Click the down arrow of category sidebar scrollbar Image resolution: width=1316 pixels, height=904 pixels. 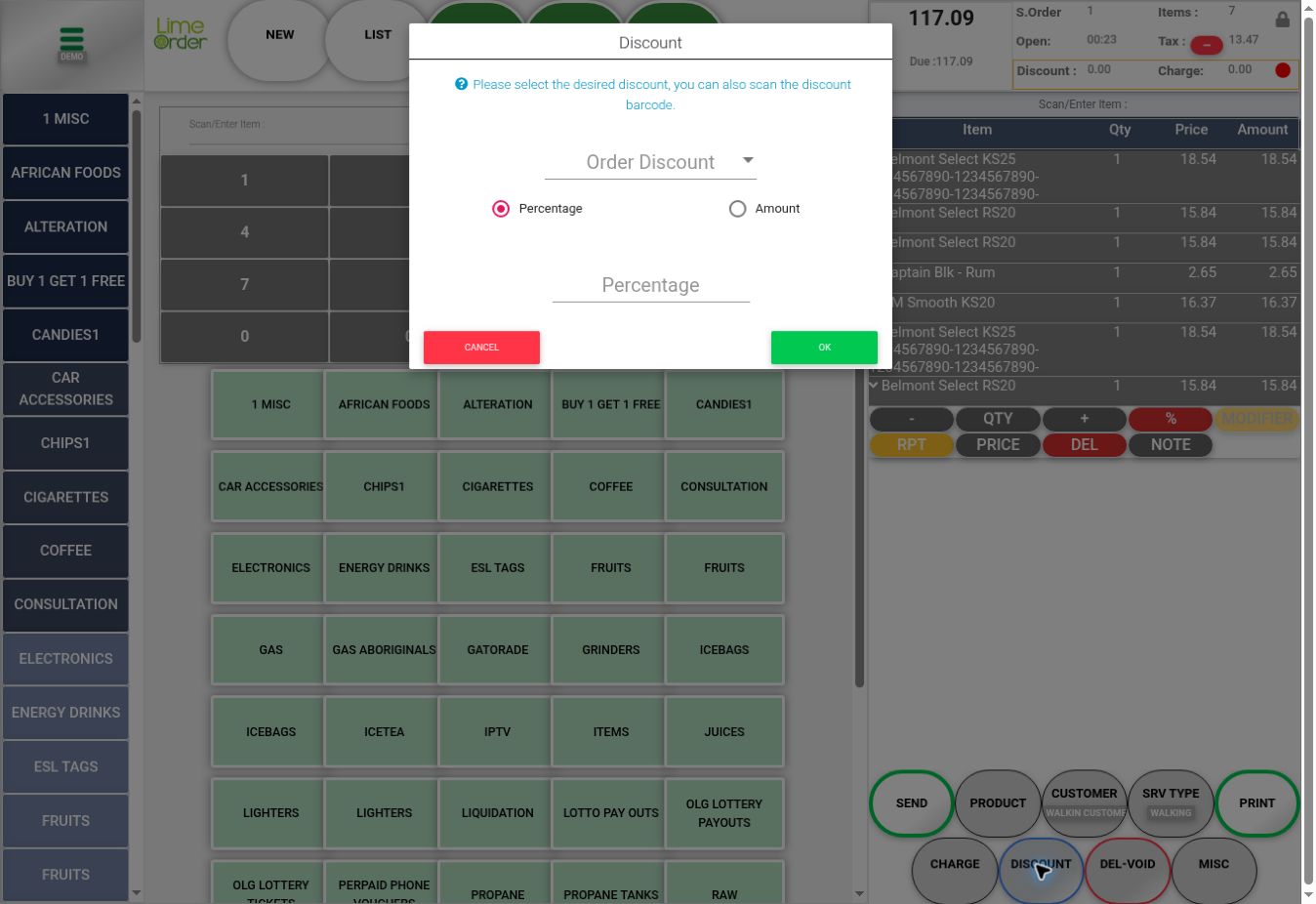pyautogui.click(x=137, y=892)
